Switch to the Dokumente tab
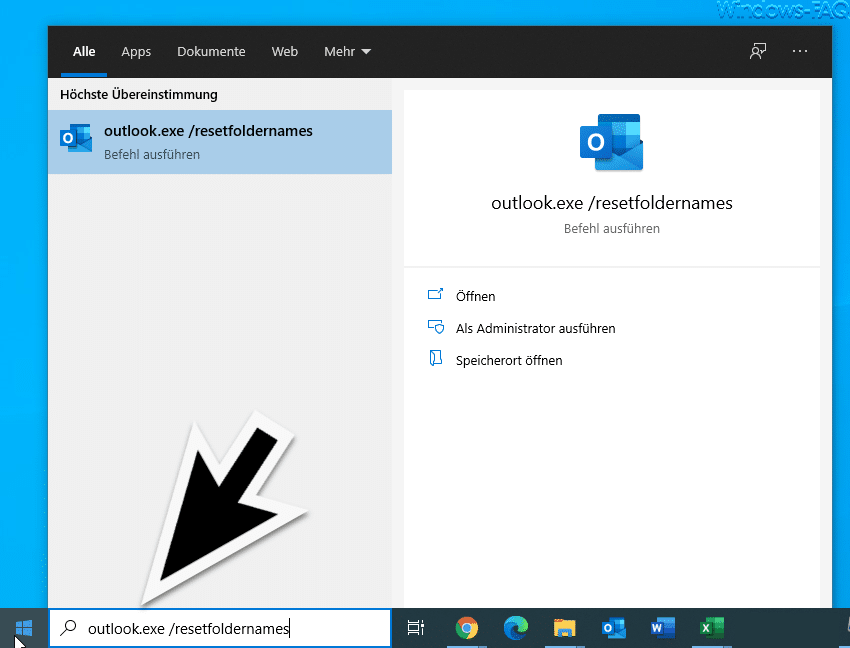 tap(211, 52)
